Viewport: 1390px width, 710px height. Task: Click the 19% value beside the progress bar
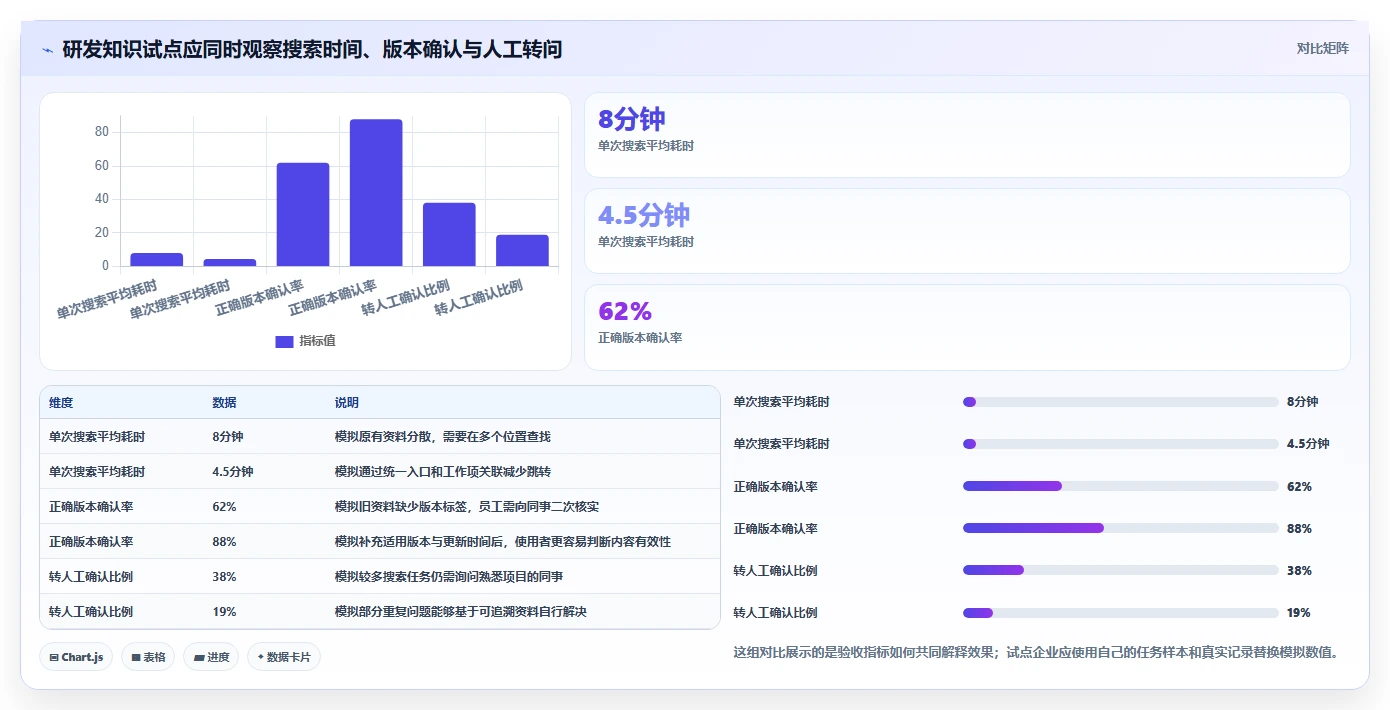[x=1299, y=613]
